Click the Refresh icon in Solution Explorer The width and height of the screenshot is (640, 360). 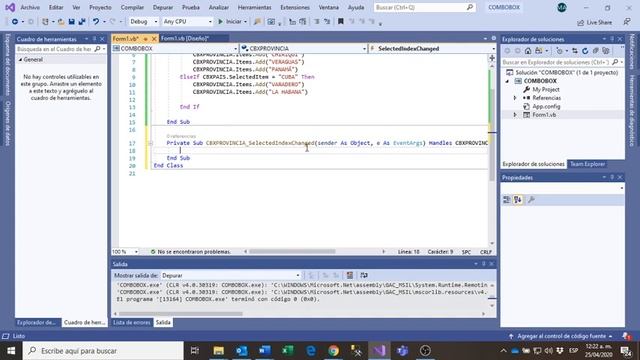pos(585,51)
